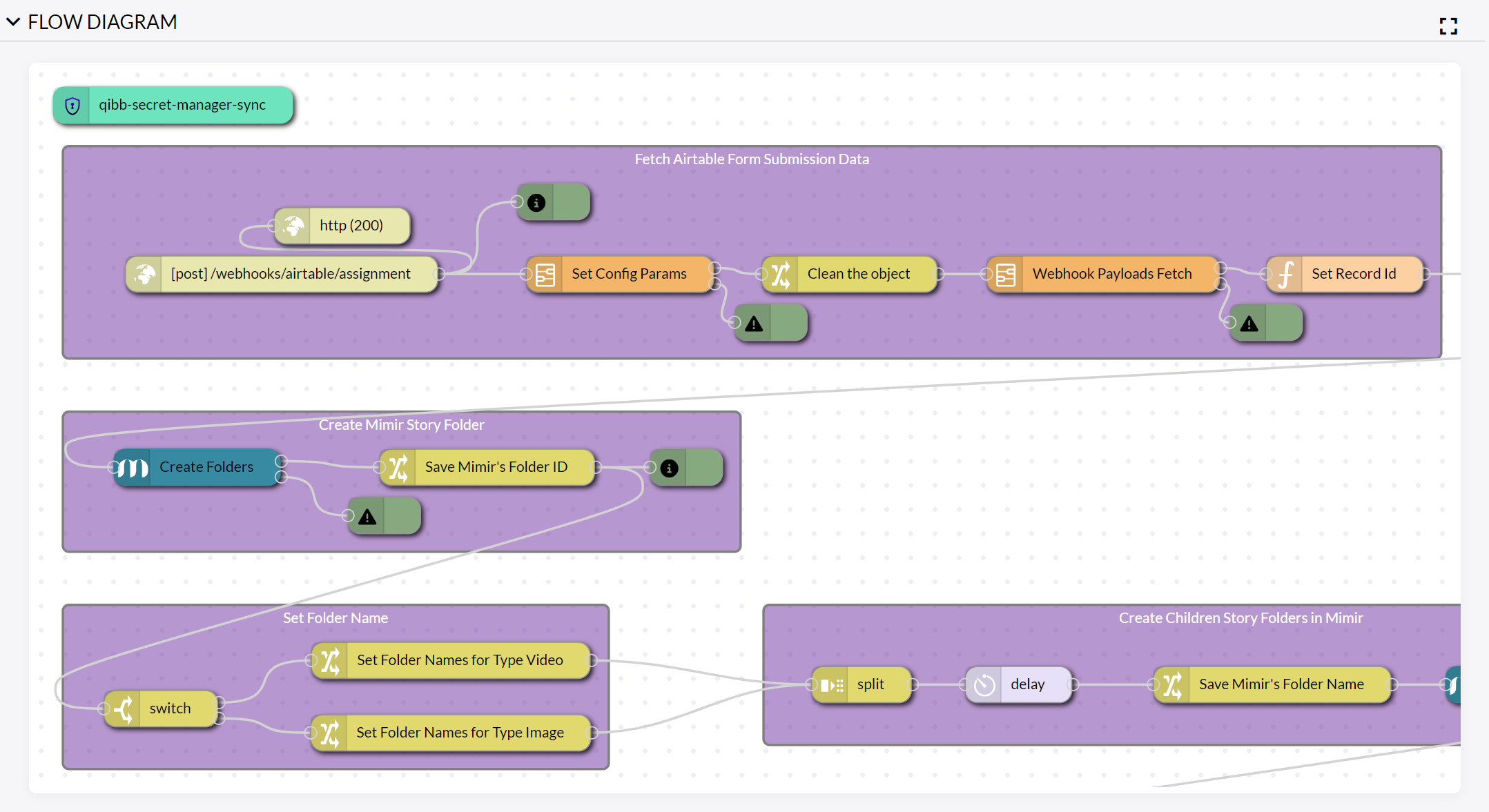
Task: Click the split node icon
Action: (831, 685)
